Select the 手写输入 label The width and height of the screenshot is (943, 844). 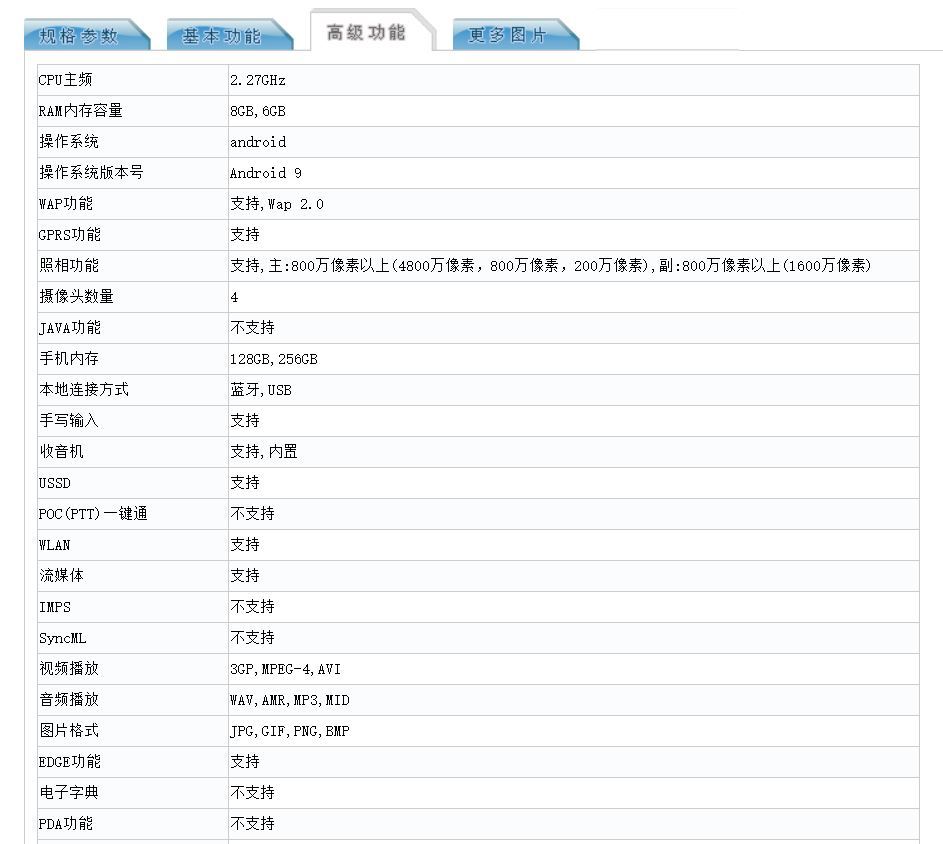point(69,420)
